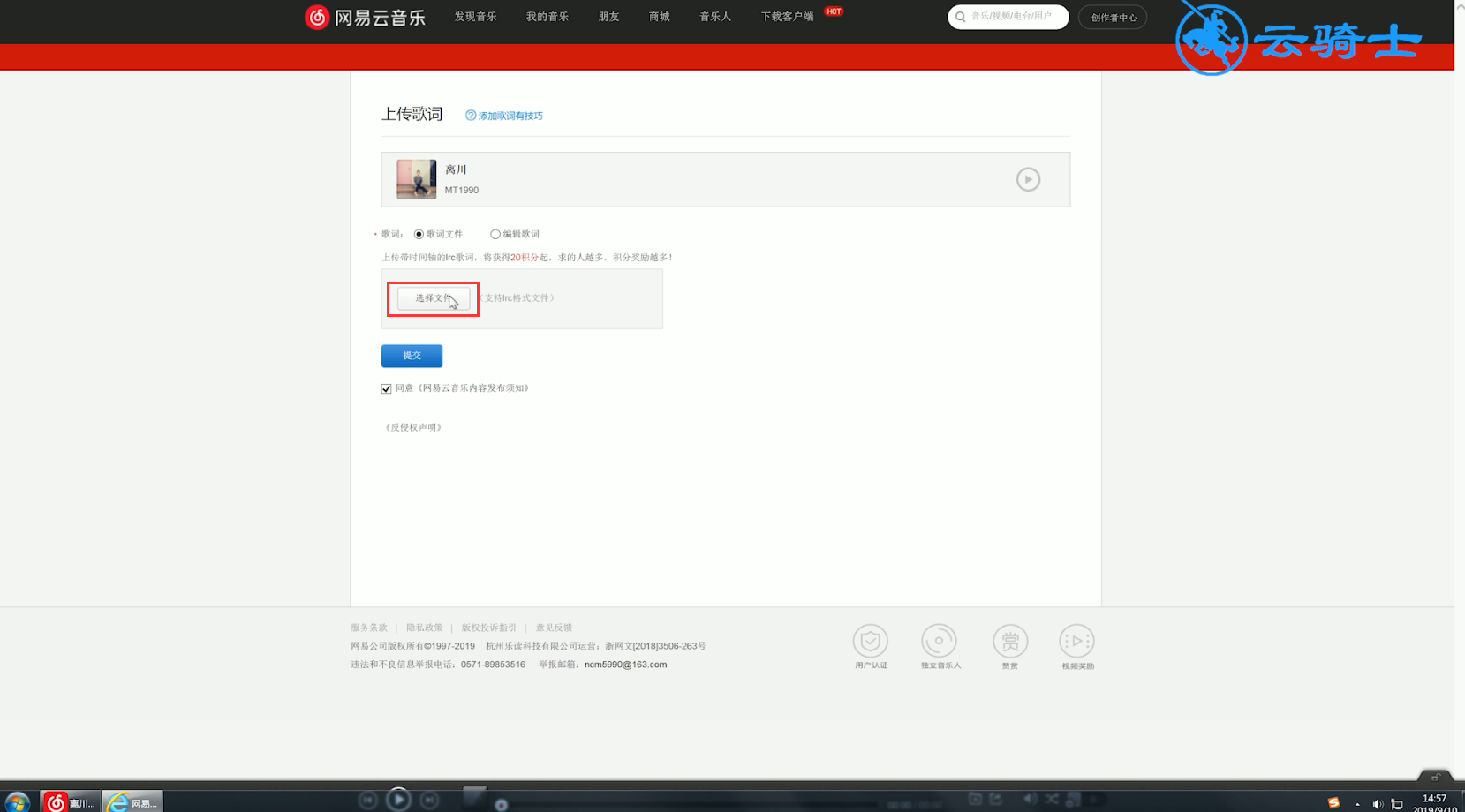Viewport: 1465px width, 812px height.
Task: Uncheck the 同意《网易云音乐内容发布须知》agreement checkbox
Action: 386,387
